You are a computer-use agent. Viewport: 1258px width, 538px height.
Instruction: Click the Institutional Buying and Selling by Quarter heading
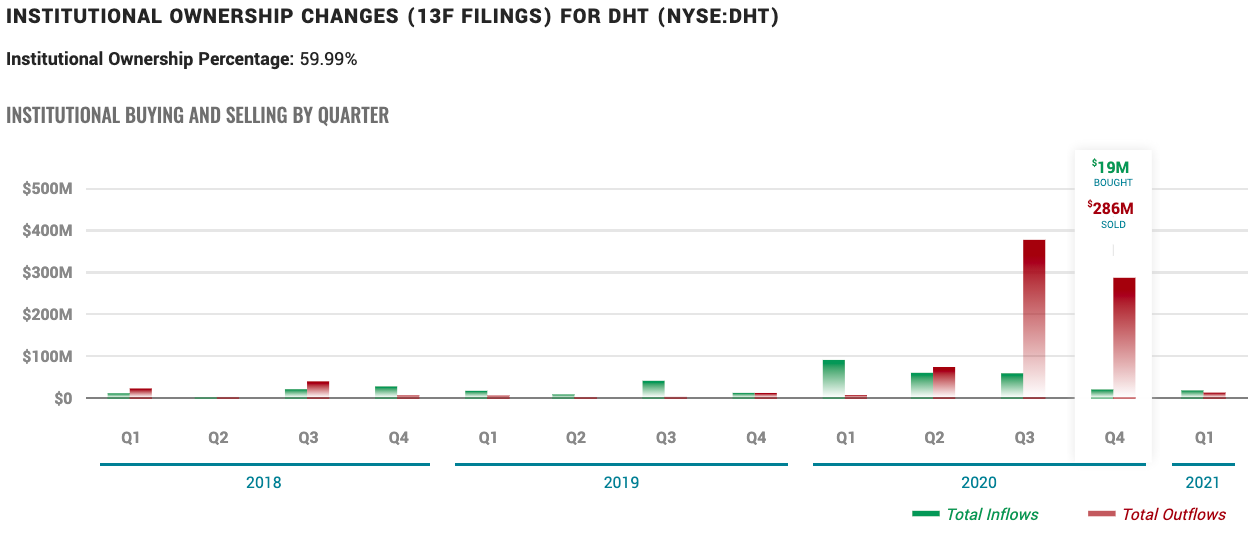coord(198,115)
